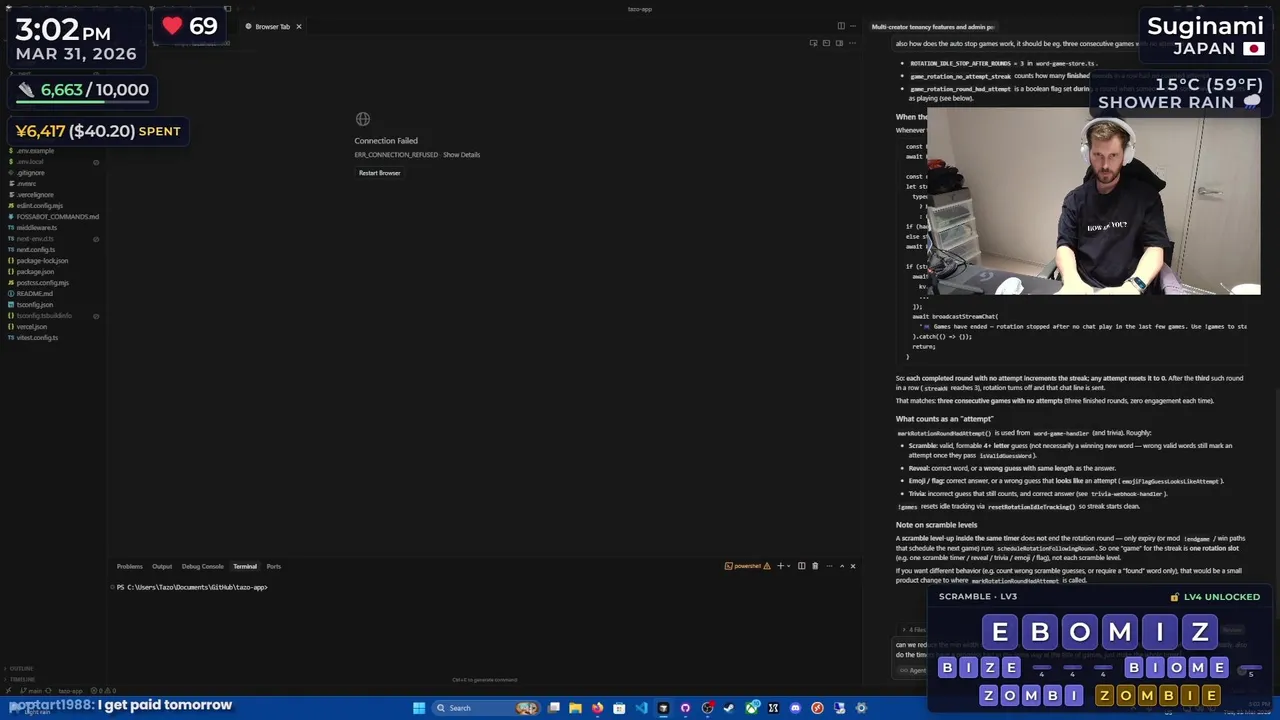Open the Multi-creator tenancy chat tab
The width and height of the screenshot is (1280, 720).
tap(932, 27)
